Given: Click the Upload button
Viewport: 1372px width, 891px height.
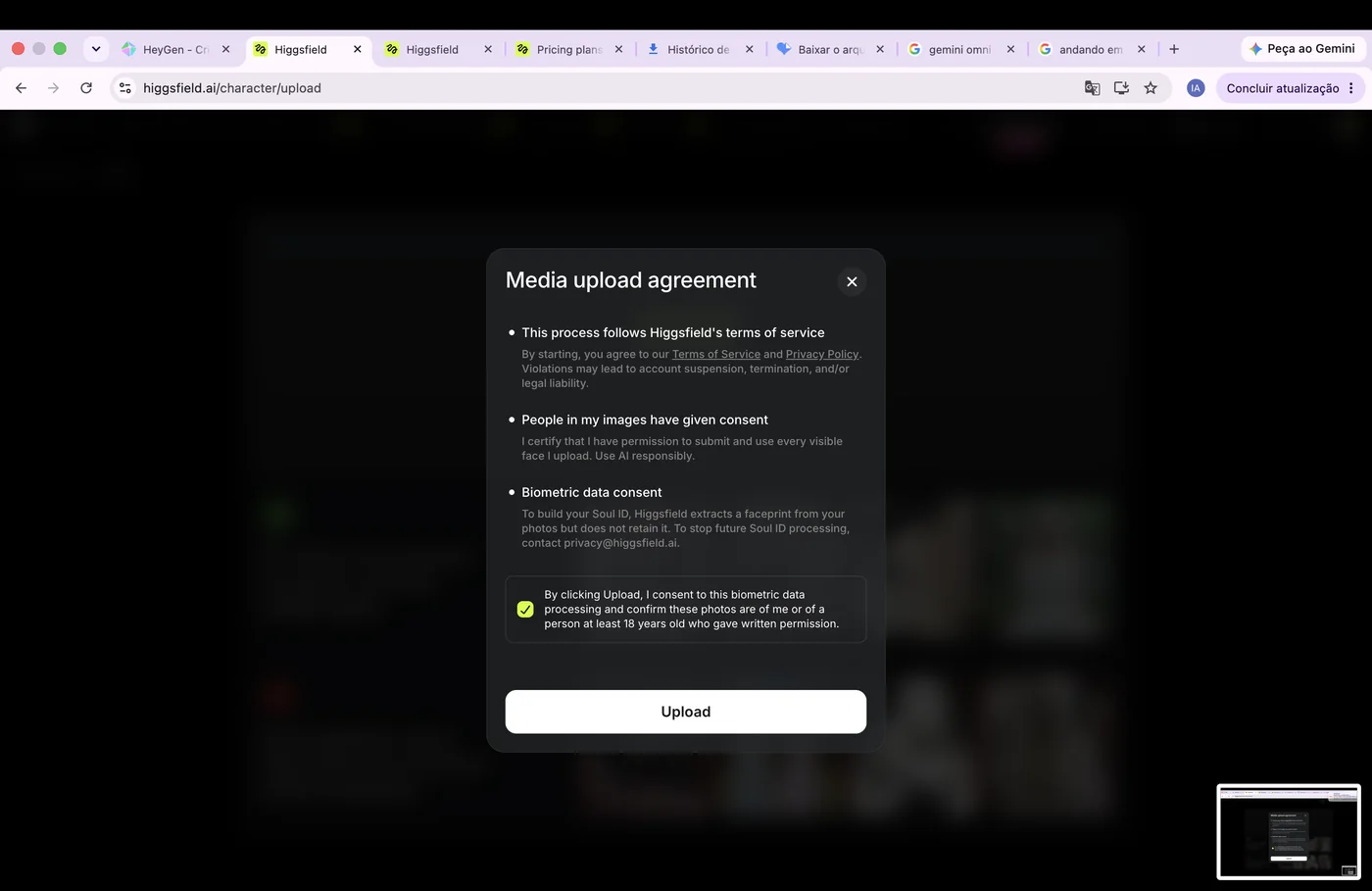Looking at the screenshot, I should click(685, 712).
